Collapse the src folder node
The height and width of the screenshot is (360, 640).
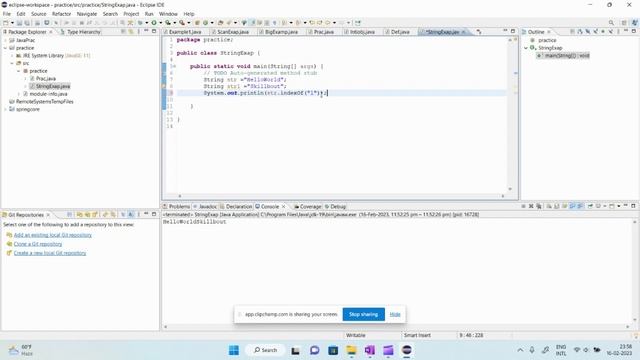12,63
